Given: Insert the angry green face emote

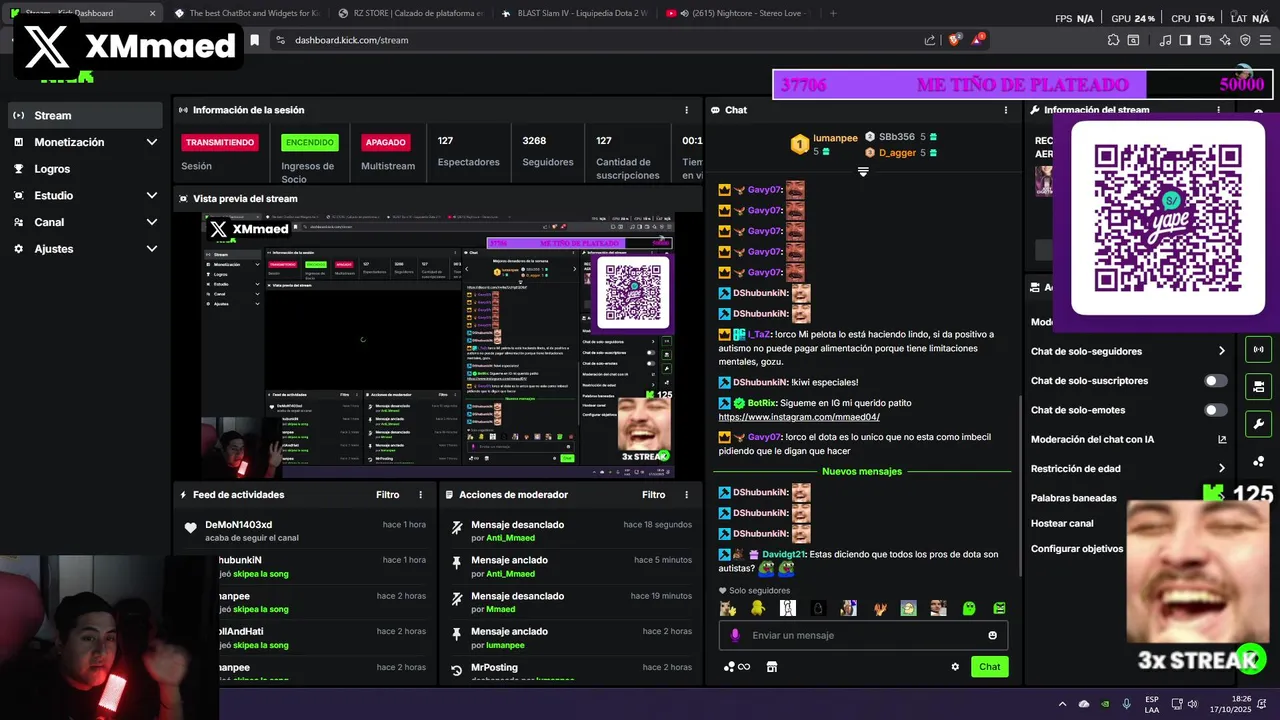Looking at the screenshot, I should [999, 608].
